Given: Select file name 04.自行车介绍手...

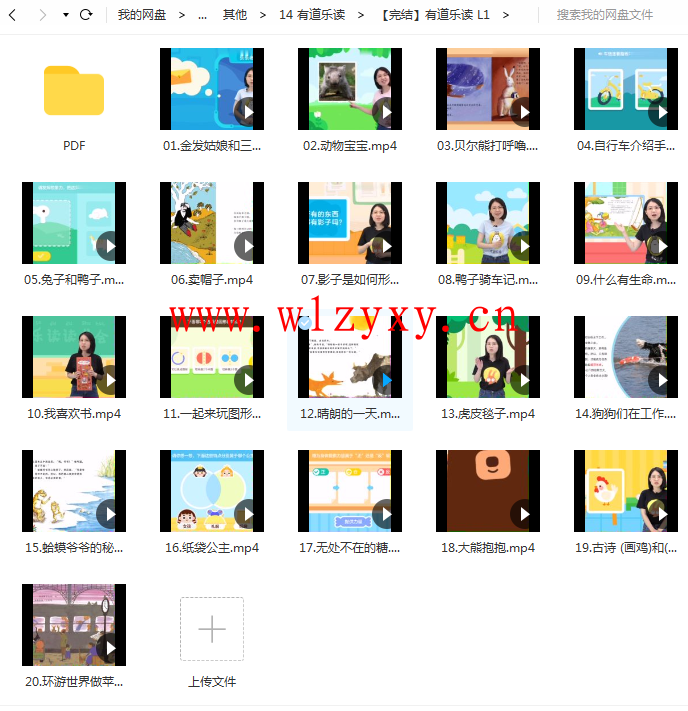Looking at the screenshot, I should [x=626, y=146].
